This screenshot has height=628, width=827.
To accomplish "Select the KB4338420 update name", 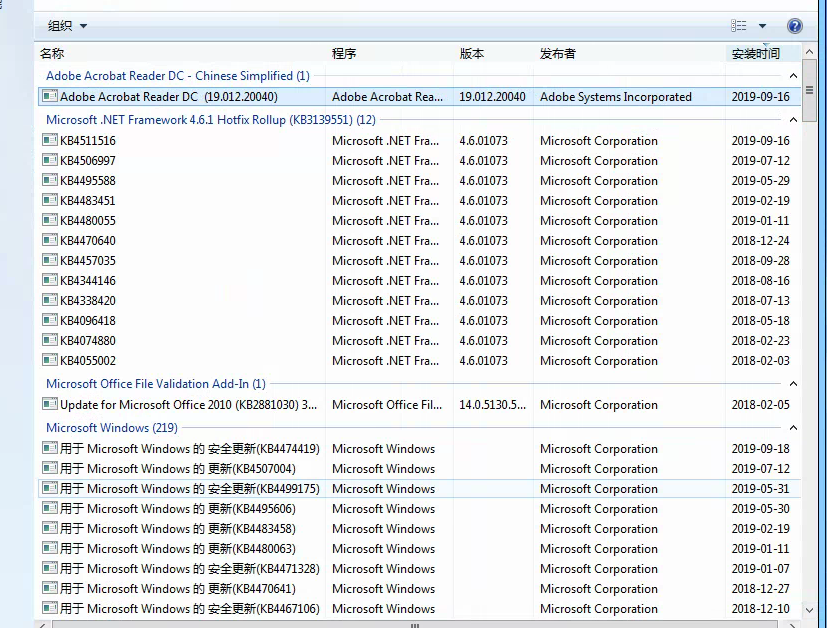I will tap(88, 301).
